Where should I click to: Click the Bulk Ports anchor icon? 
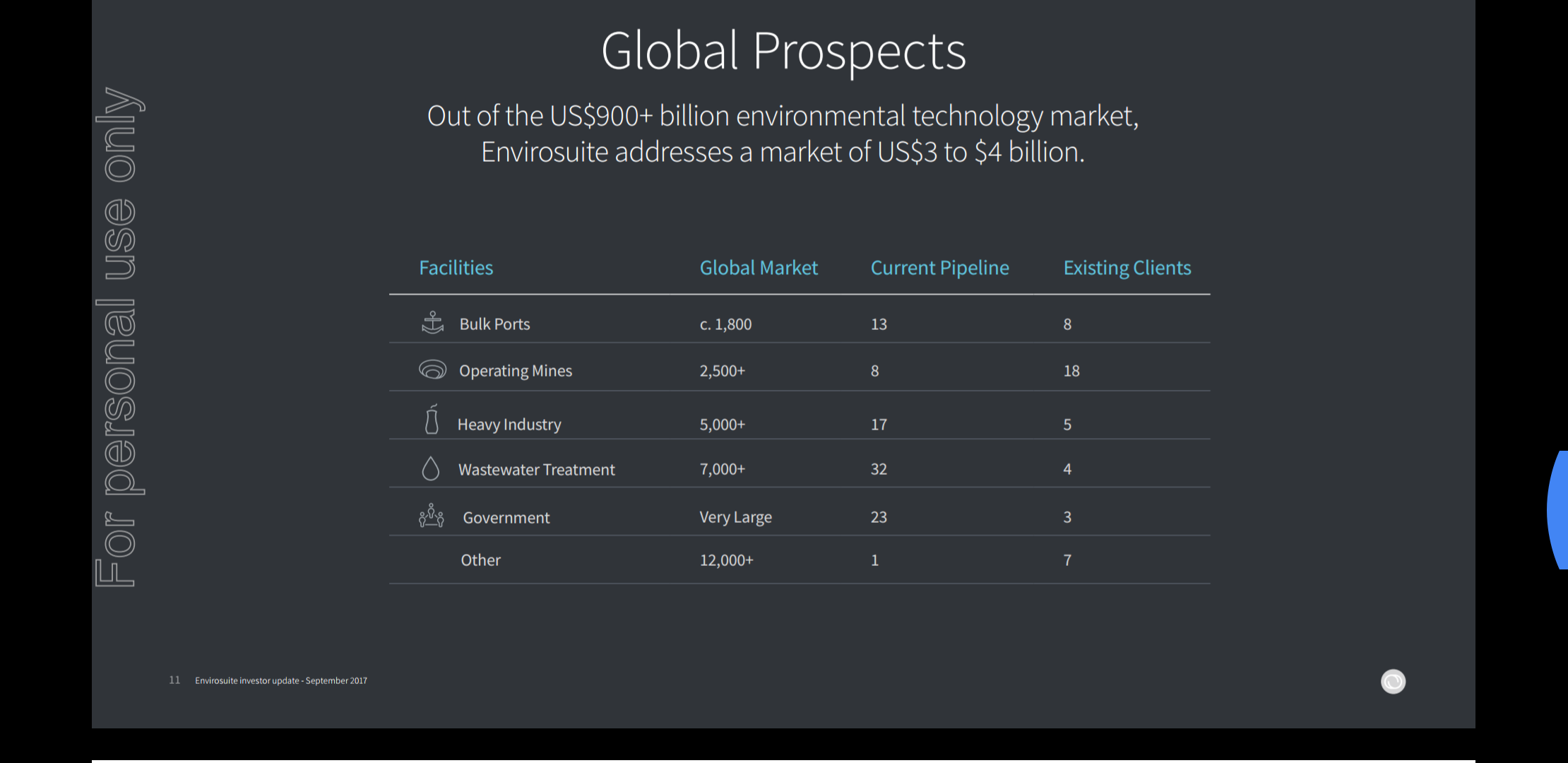432,323
